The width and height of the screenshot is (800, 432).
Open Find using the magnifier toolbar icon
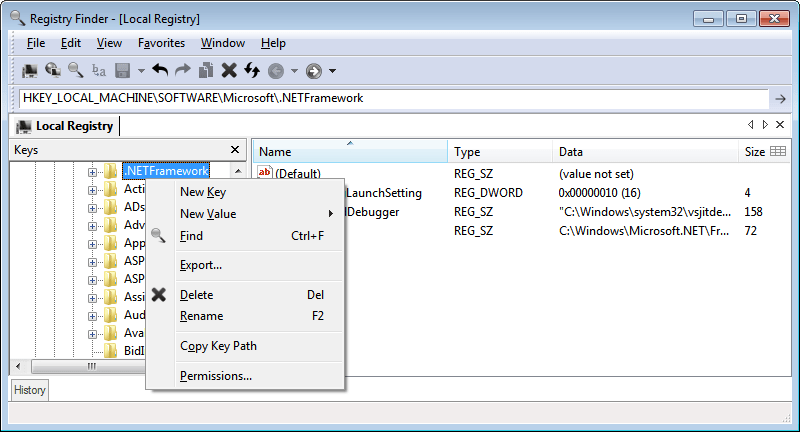point(75,70)
